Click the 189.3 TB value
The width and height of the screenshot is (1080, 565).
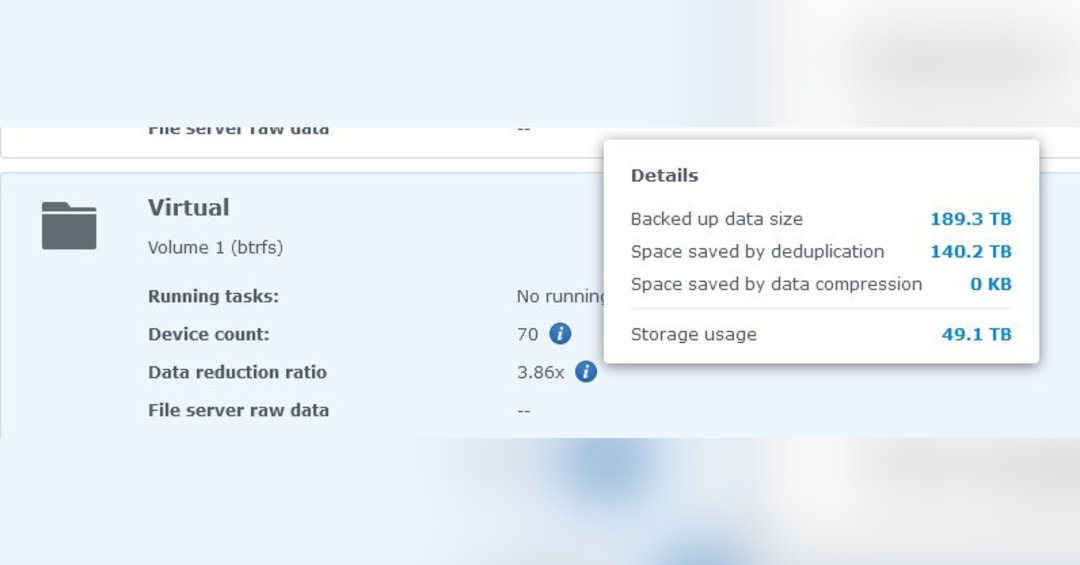point(971,219)
